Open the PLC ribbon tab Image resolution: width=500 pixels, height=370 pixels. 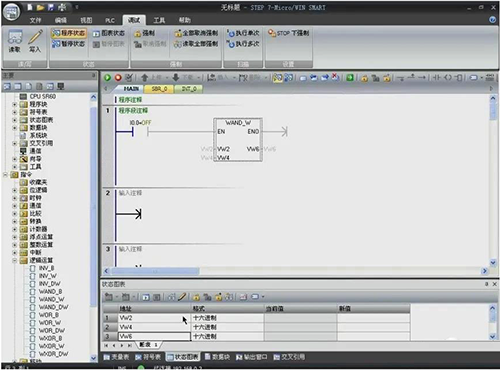click(x=110, y=20)
